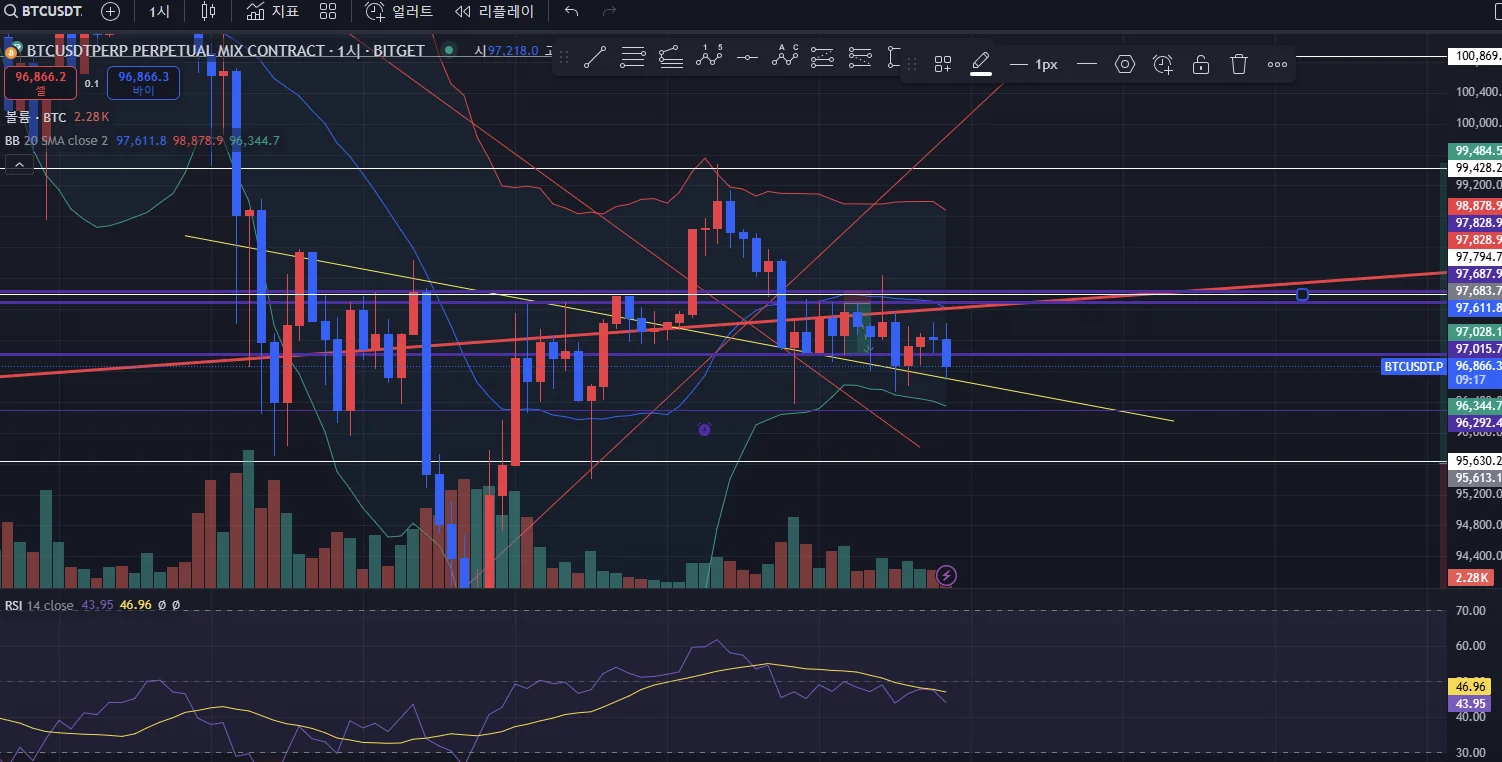Click the selected line's square anchor handle
Image resolution: width=1502 pixels, height=762 pixels.
coord(1302,294)
